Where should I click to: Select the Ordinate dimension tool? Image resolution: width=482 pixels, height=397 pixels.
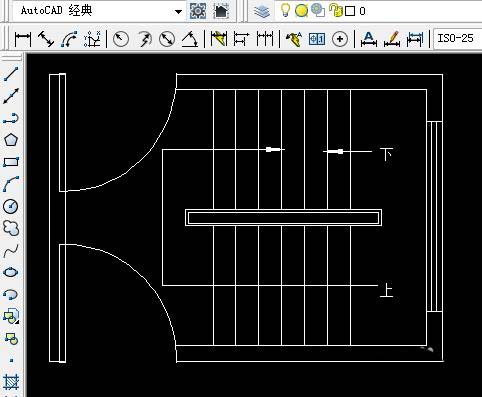(x=92, y=39)
